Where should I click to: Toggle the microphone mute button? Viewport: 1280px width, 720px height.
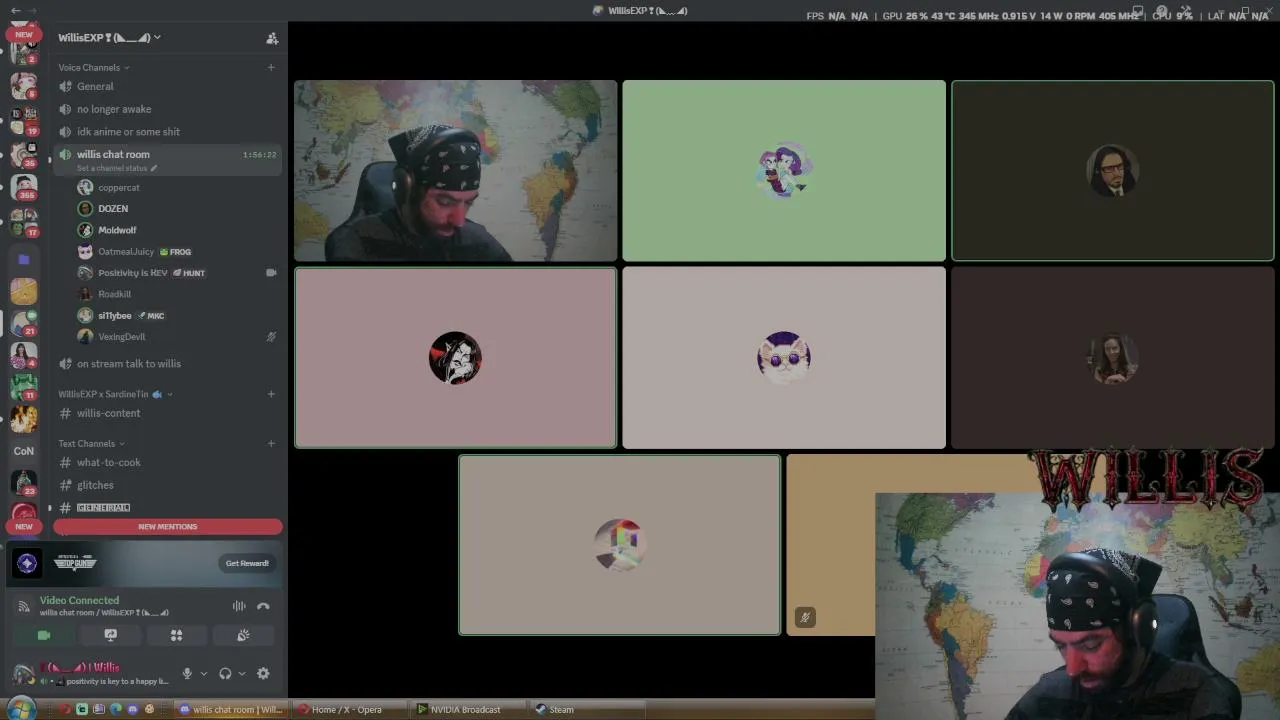[186, 674]
